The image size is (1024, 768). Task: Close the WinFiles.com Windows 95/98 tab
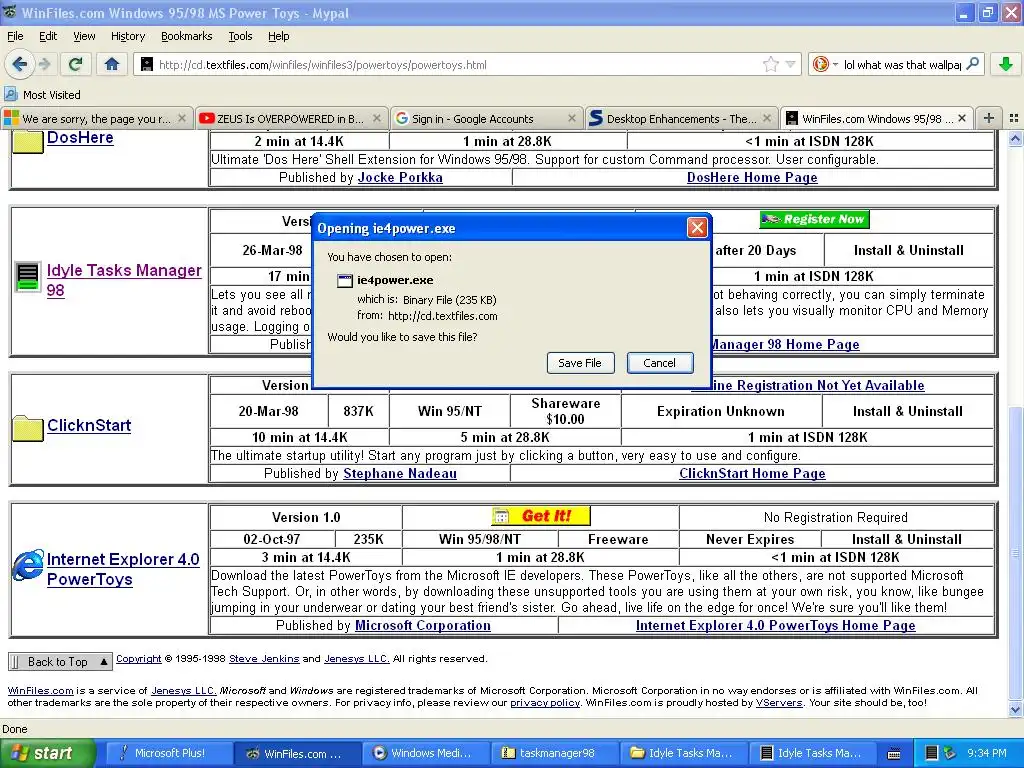point(962,118)
